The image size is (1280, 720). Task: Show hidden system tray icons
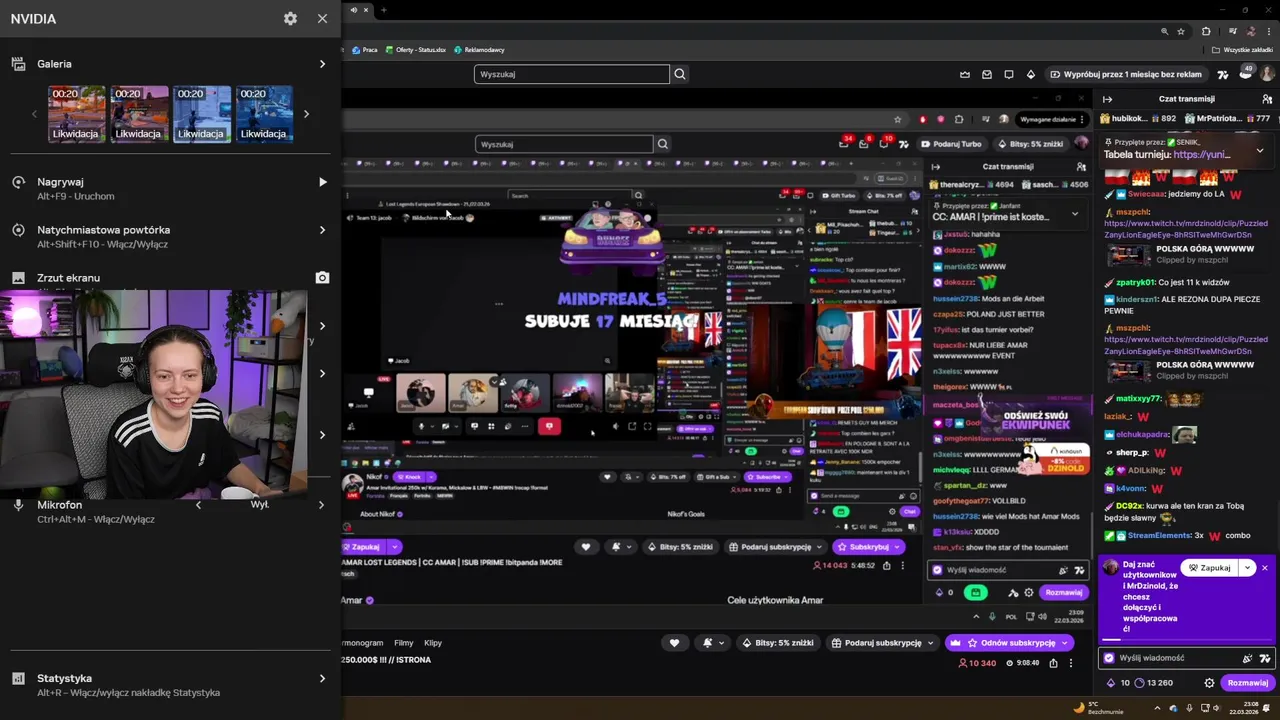(1157, 708)
